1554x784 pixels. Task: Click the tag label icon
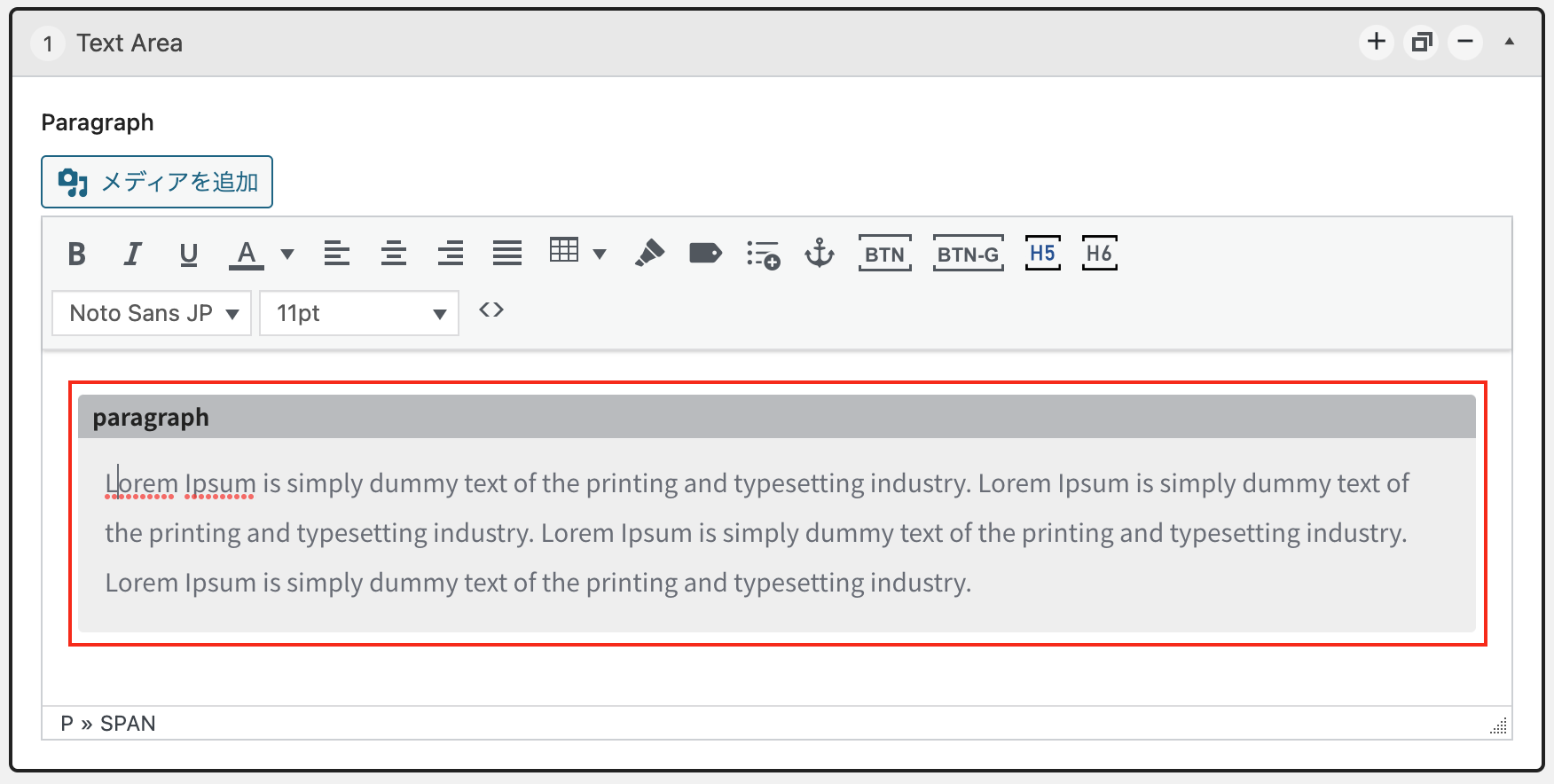[x=705, y=255]
